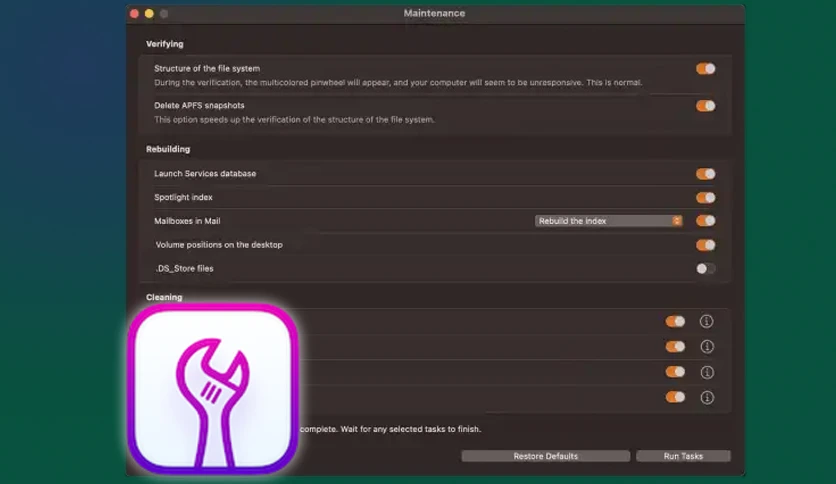Click Volume positions on the desktop label

pyautogui.click(x=219, y=245)
